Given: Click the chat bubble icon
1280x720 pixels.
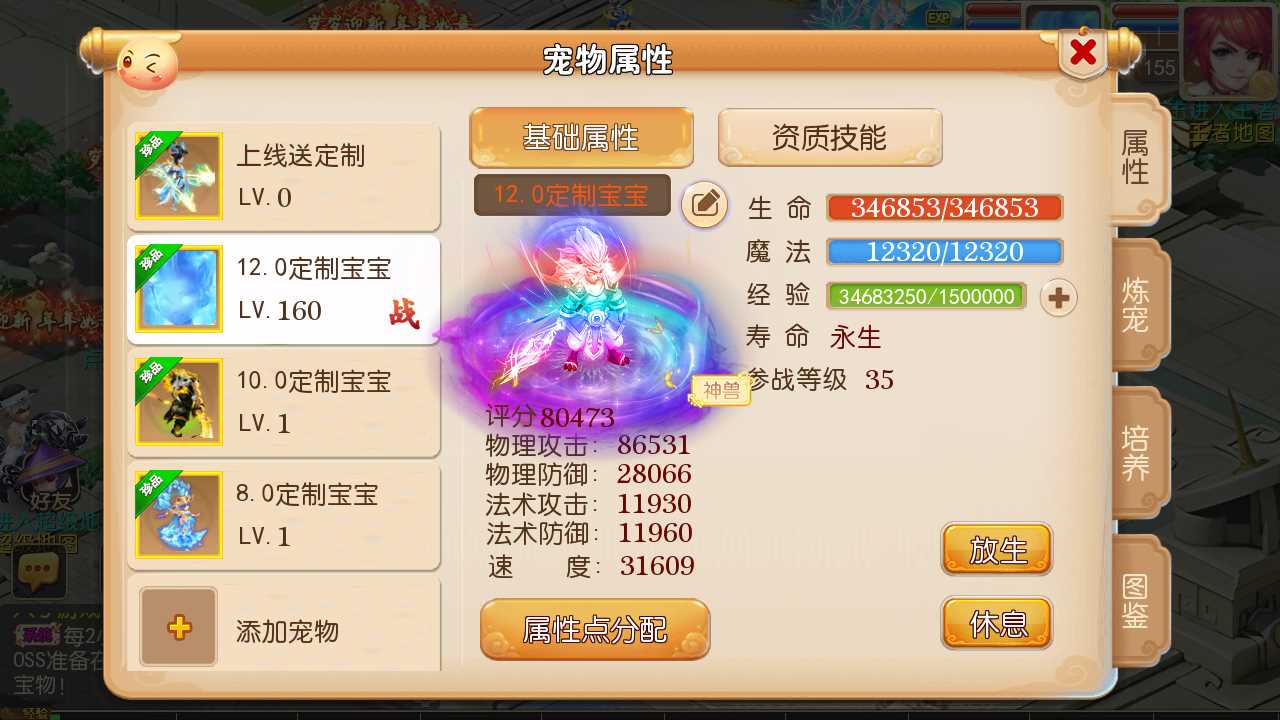Looking at the screenshot, I should (x=39, y=571).
